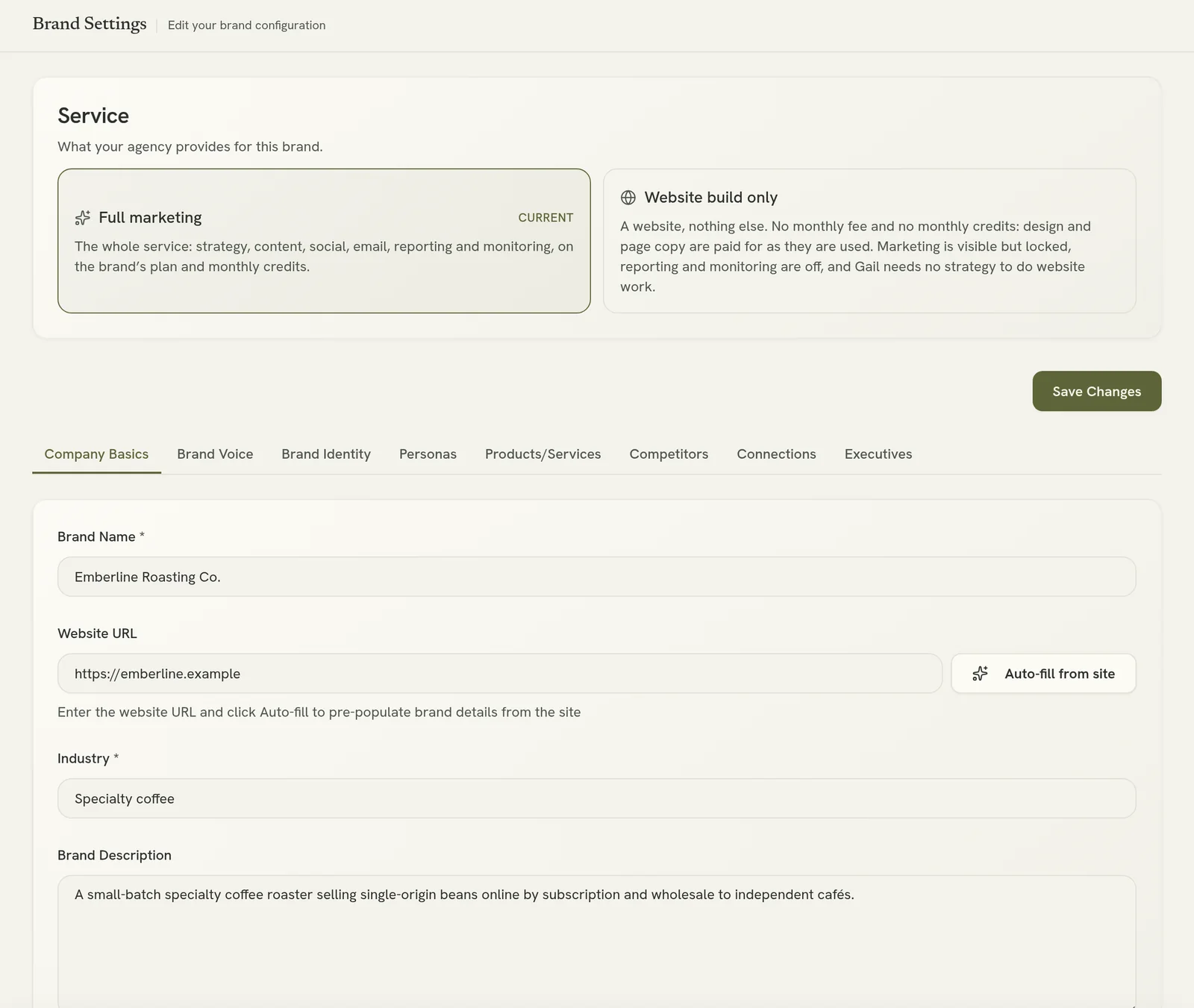Viewport: 1194px width, 1008px height.
Task: Click the Website URL field label
Action: (x=97, y=633)
